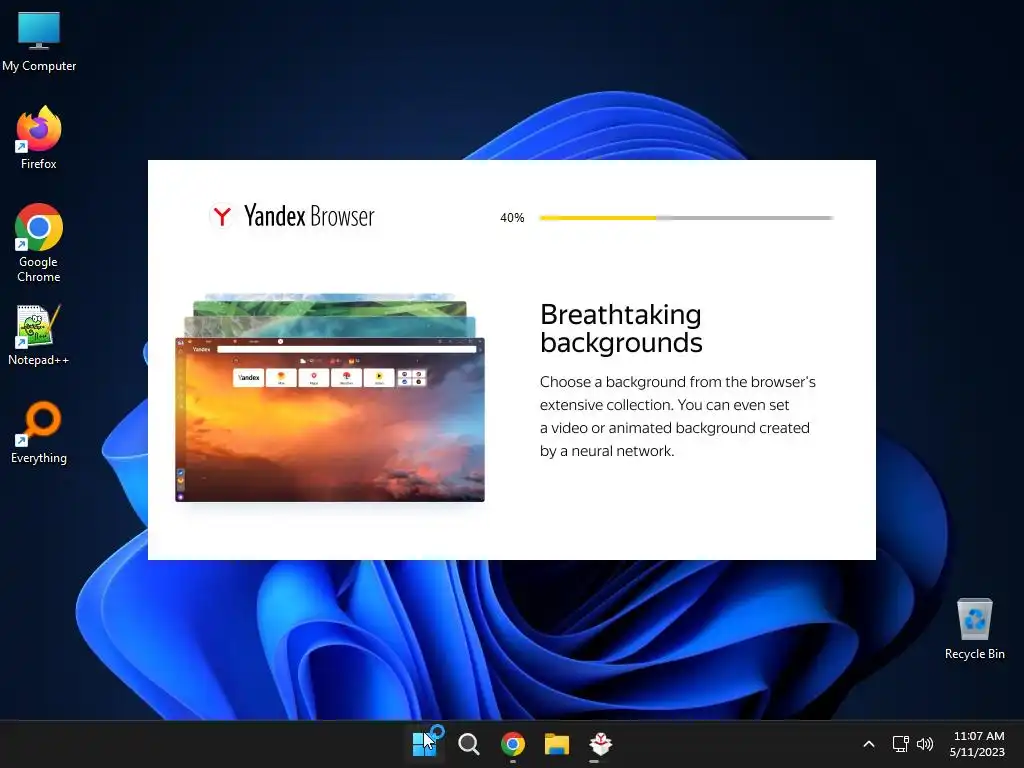Open the Windows Start menu
The width and height of the screenshot is (1024, 768).
pyautogui.click(x=424, y=744)
